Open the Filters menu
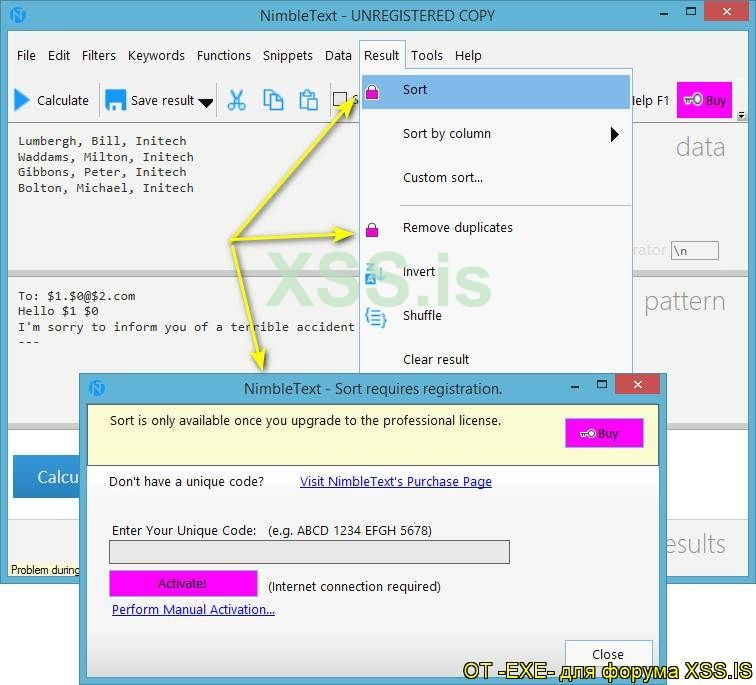The height and width of the screenshot is (685, 756). point(98,55)
